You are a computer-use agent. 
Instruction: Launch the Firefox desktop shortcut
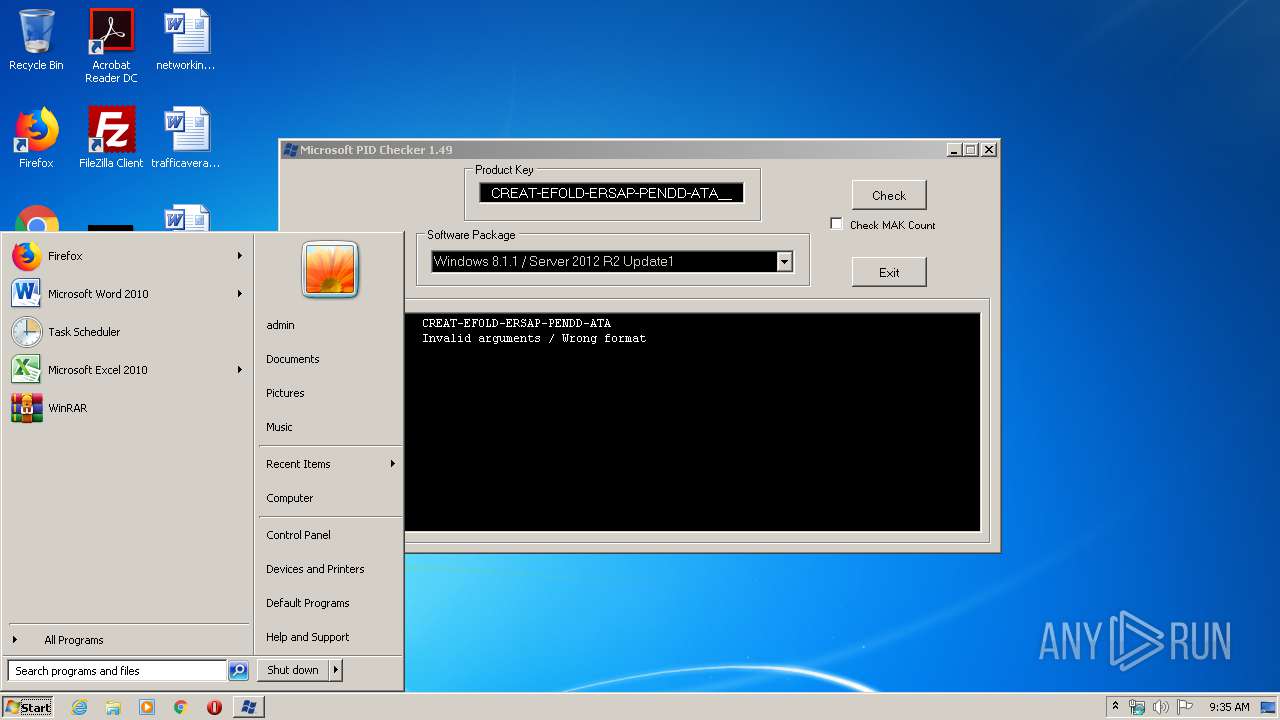36,138
